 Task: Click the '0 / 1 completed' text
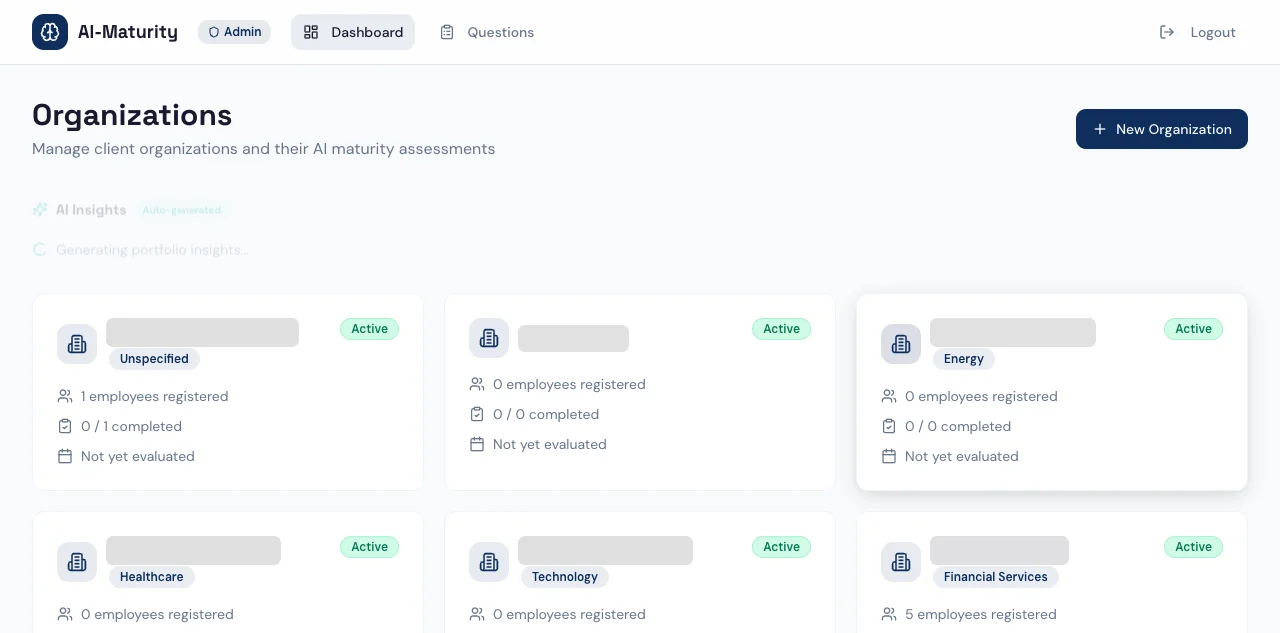click(x=131, y=426)
